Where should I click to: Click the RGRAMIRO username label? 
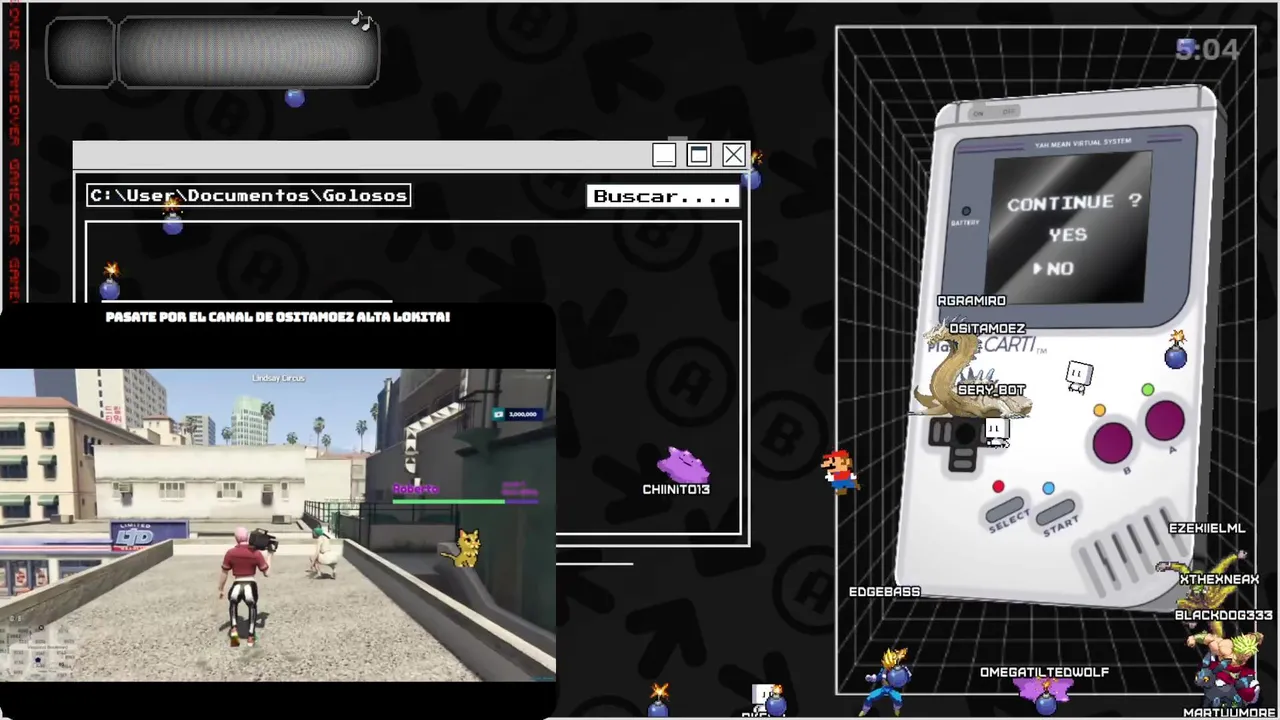tap(971, 300)
